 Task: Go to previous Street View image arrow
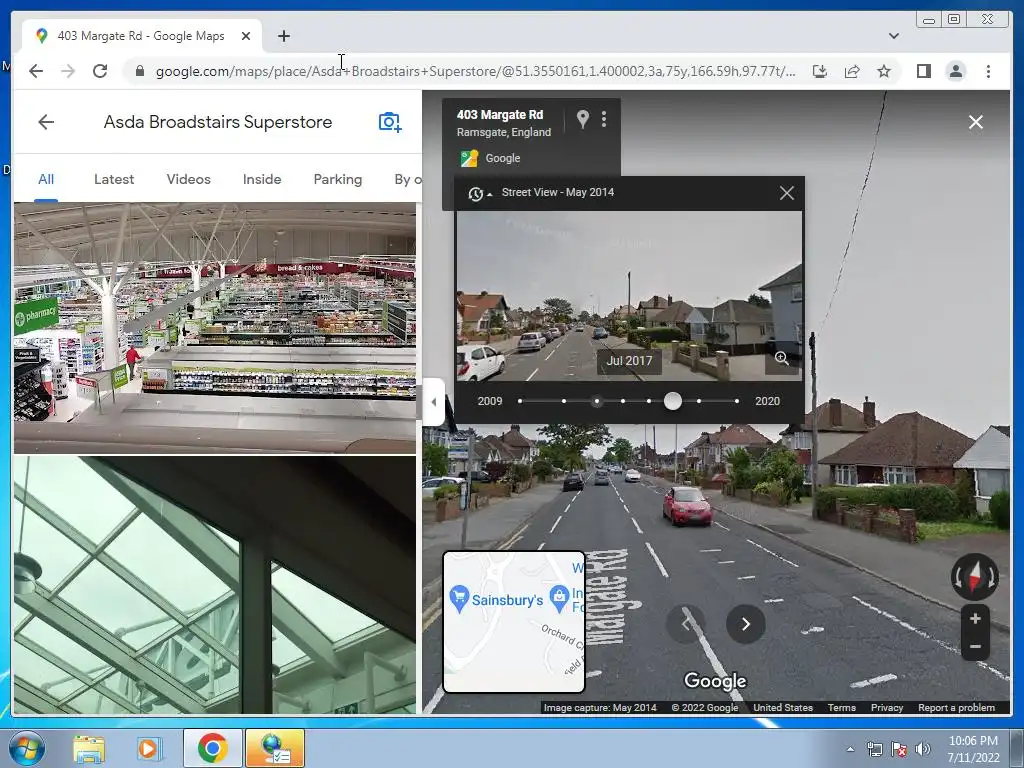685,624
